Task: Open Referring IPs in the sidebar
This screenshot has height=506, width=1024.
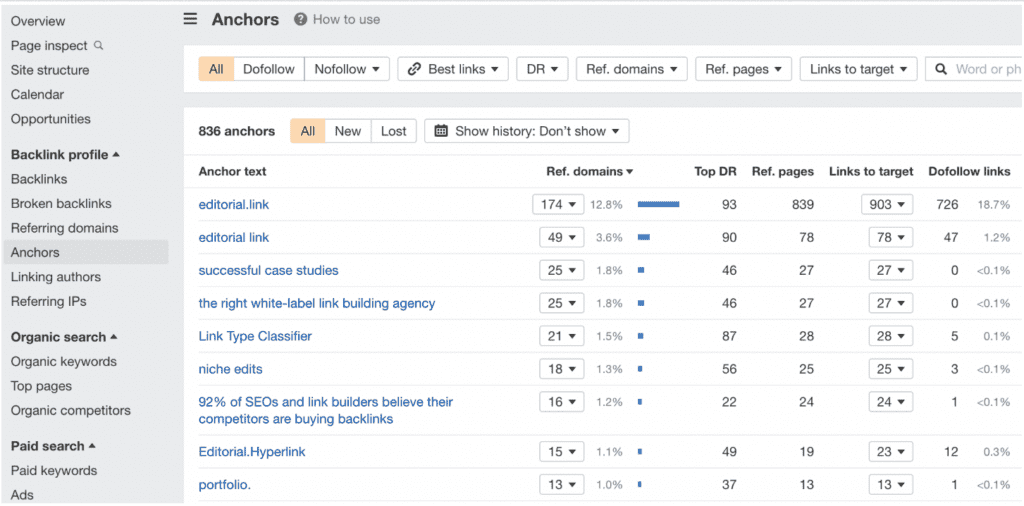Action: (x=48, y=302)
